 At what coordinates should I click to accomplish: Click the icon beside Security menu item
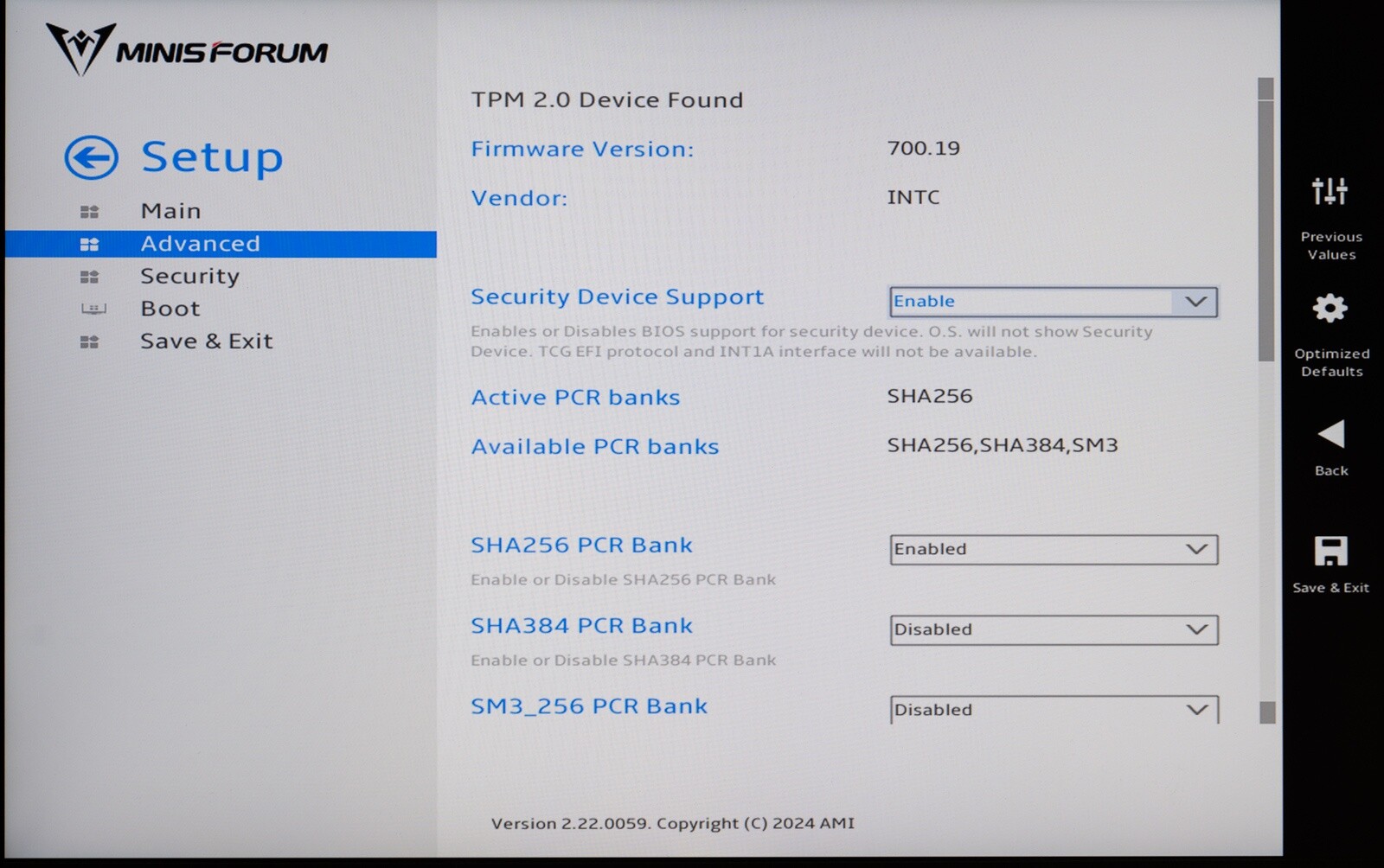pos(89,277)
